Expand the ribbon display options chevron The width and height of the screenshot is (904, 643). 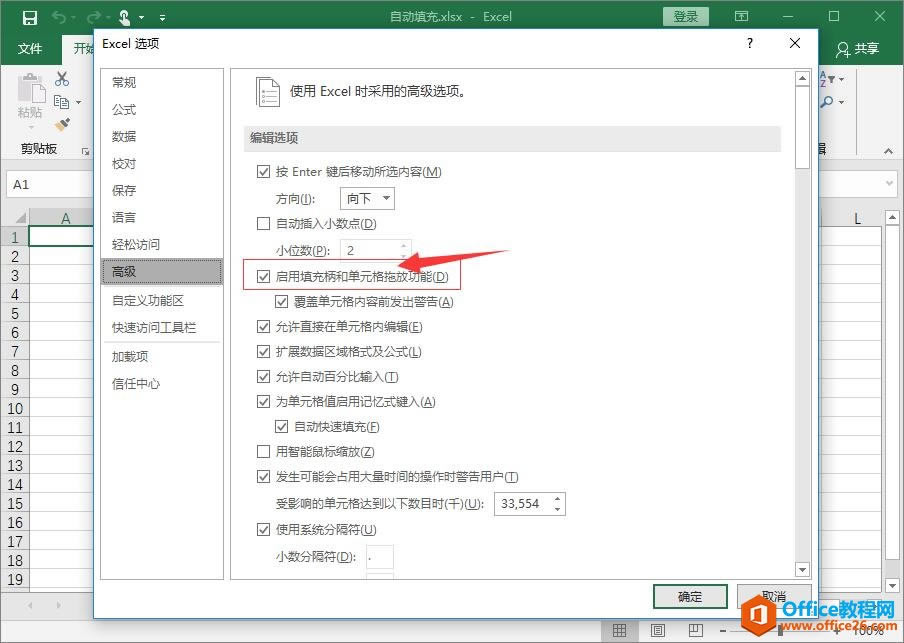pyautogui.click(x=162, y=16)
